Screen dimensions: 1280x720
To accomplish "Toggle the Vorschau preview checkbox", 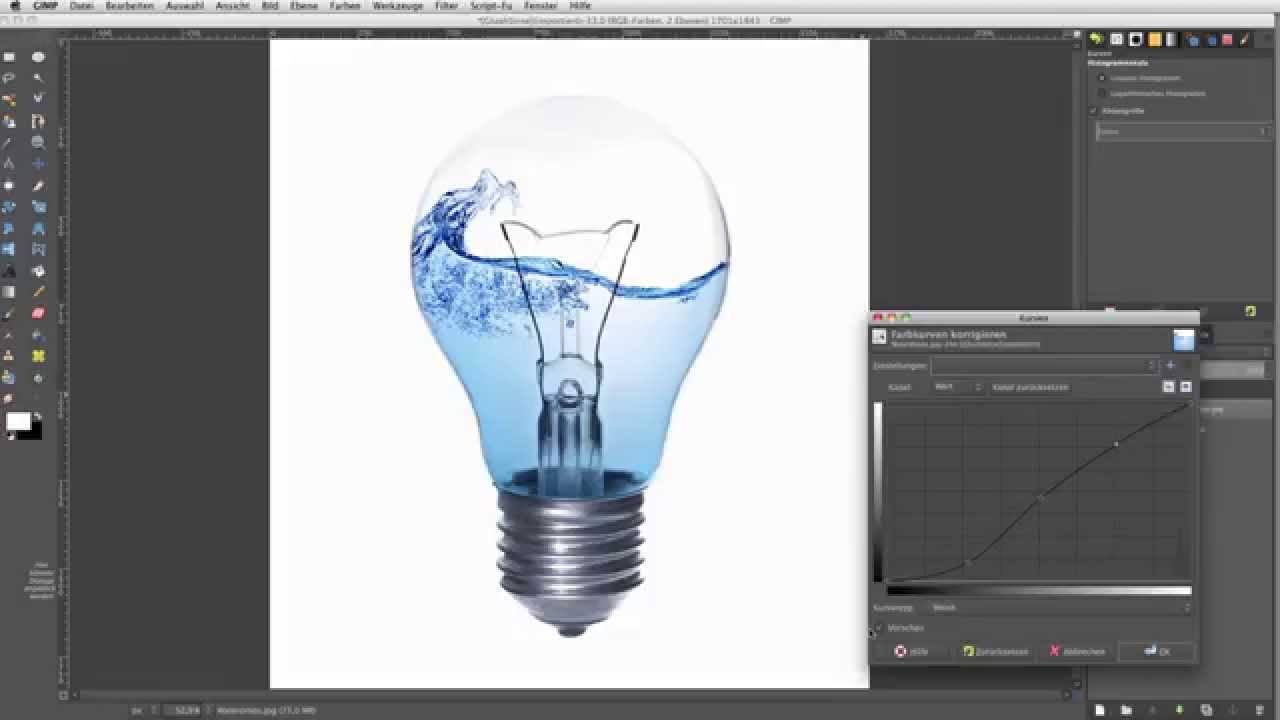I will 878,628.
